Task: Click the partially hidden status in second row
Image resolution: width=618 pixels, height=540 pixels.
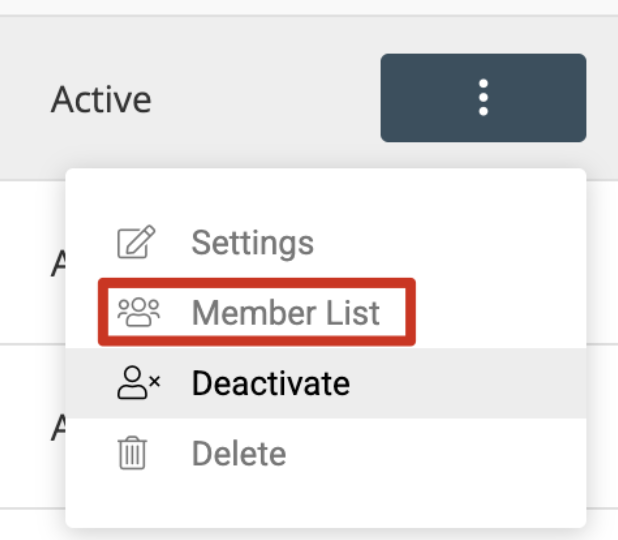Action: (58, 263)
